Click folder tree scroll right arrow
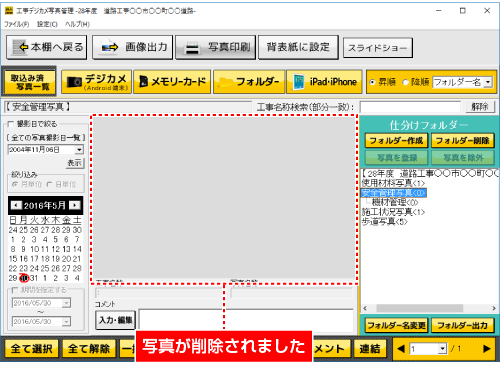Viewport: 500px width, 366px height. tap(494, 308)
